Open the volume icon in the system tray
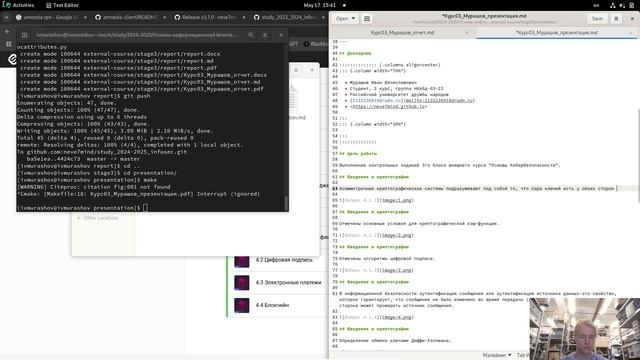 tap(622, 5)
